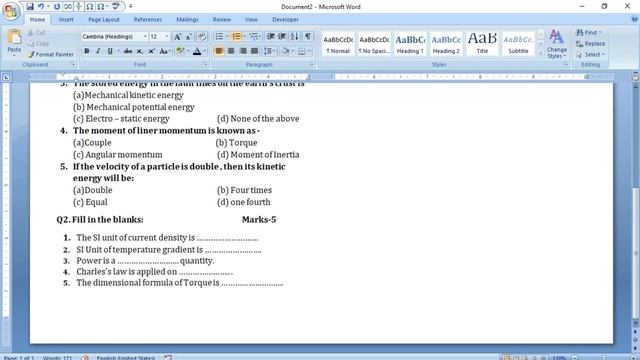Open the Office button menu
This screenshot has height=360, width=640.
(x=11, y=11)
